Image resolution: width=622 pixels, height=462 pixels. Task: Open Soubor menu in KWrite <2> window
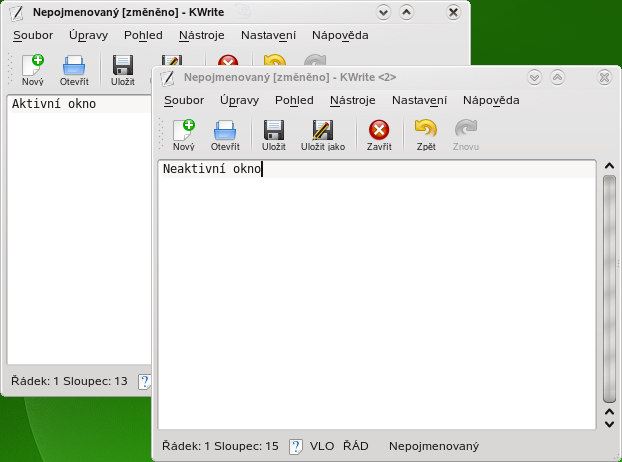[x=184, y=100]
